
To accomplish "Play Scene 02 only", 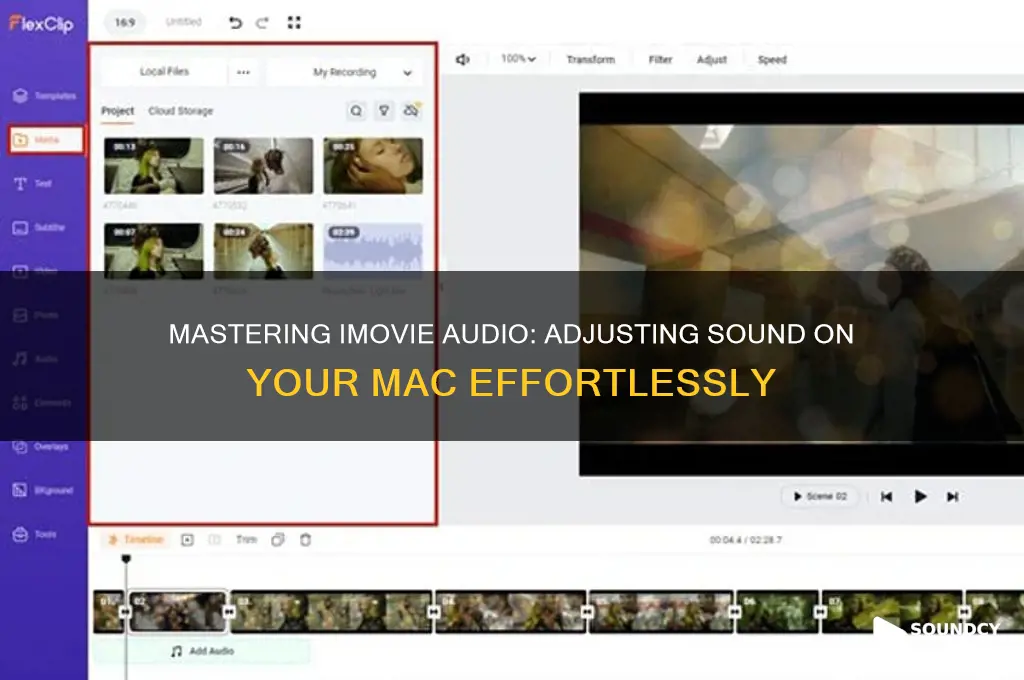I will point(820,496).
